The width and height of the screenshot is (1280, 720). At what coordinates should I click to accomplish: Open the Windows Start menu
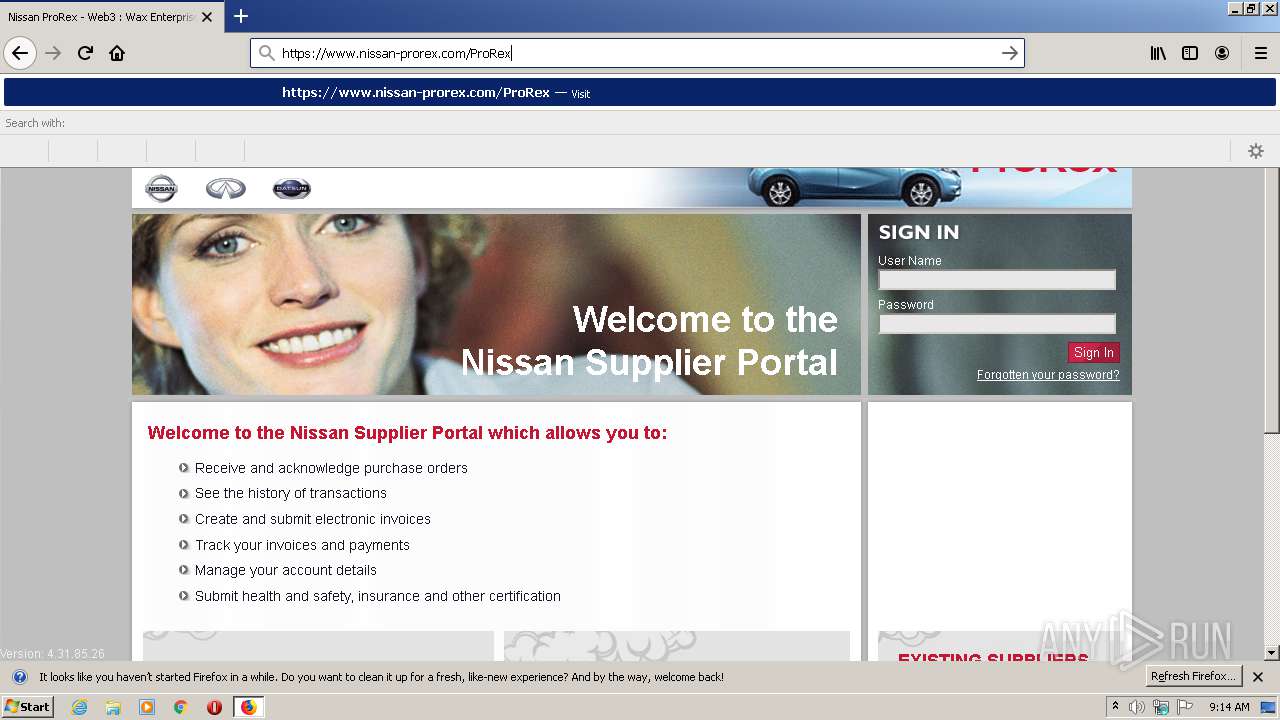coord(27,707)
